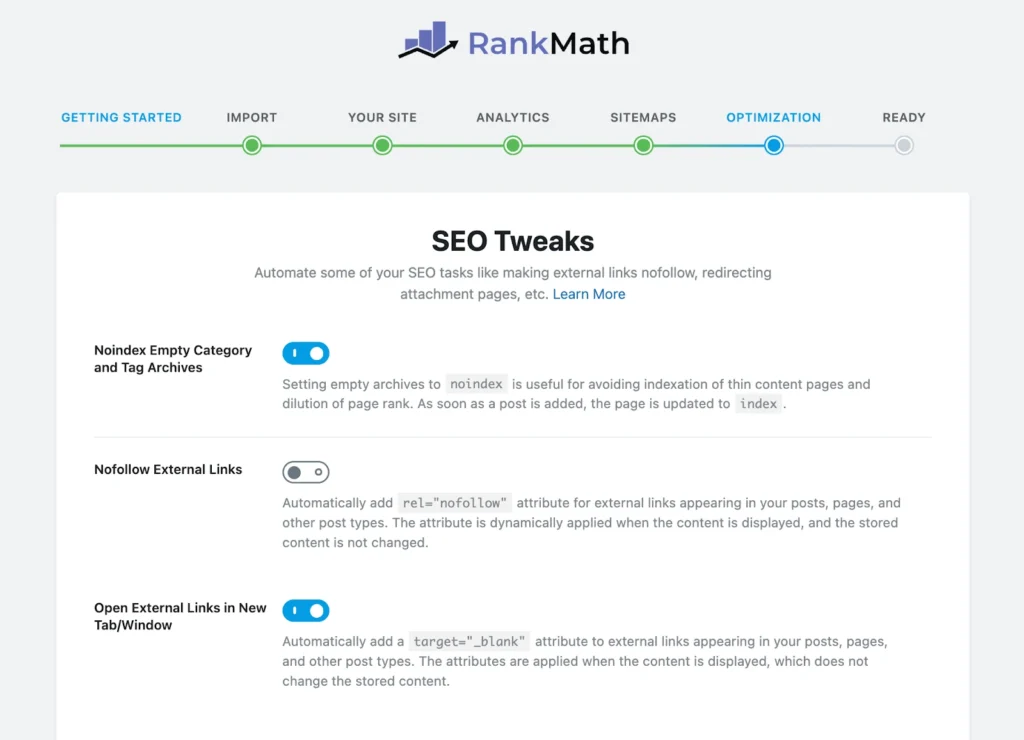Click the GETTING STARTED label text

point(121,117)
